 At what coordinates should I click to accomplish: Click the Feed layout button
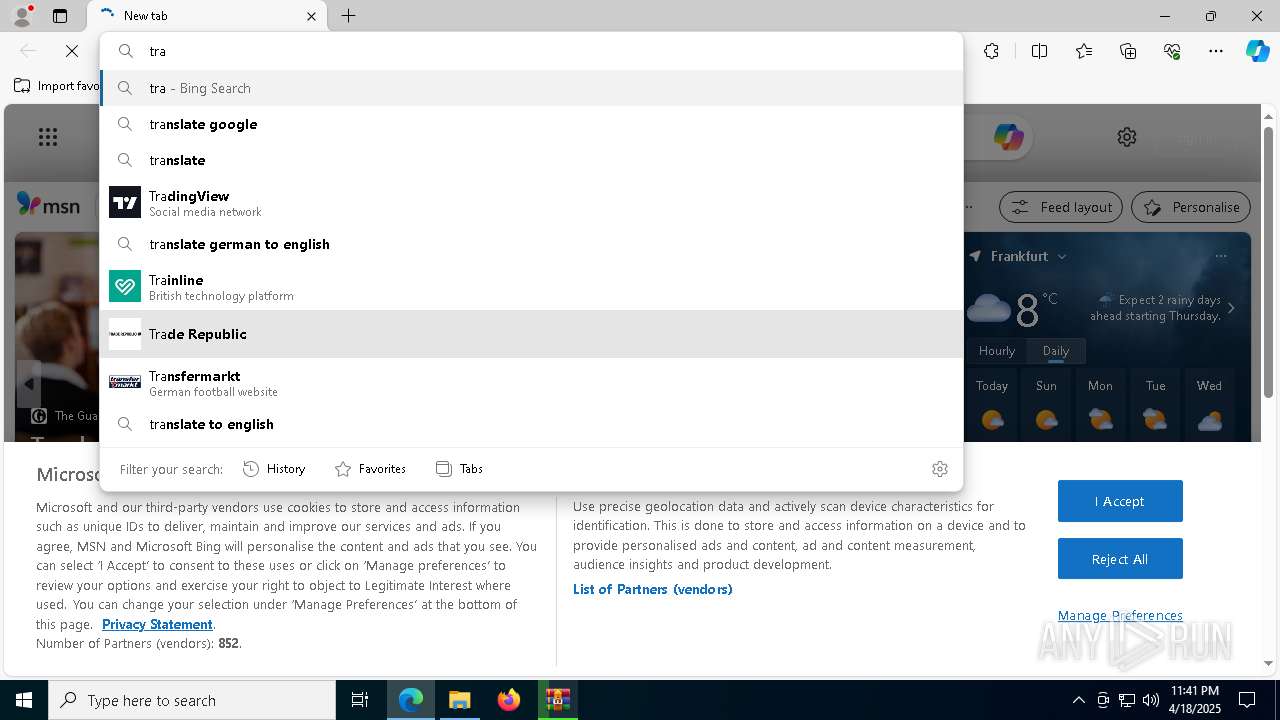[1061, 207]
